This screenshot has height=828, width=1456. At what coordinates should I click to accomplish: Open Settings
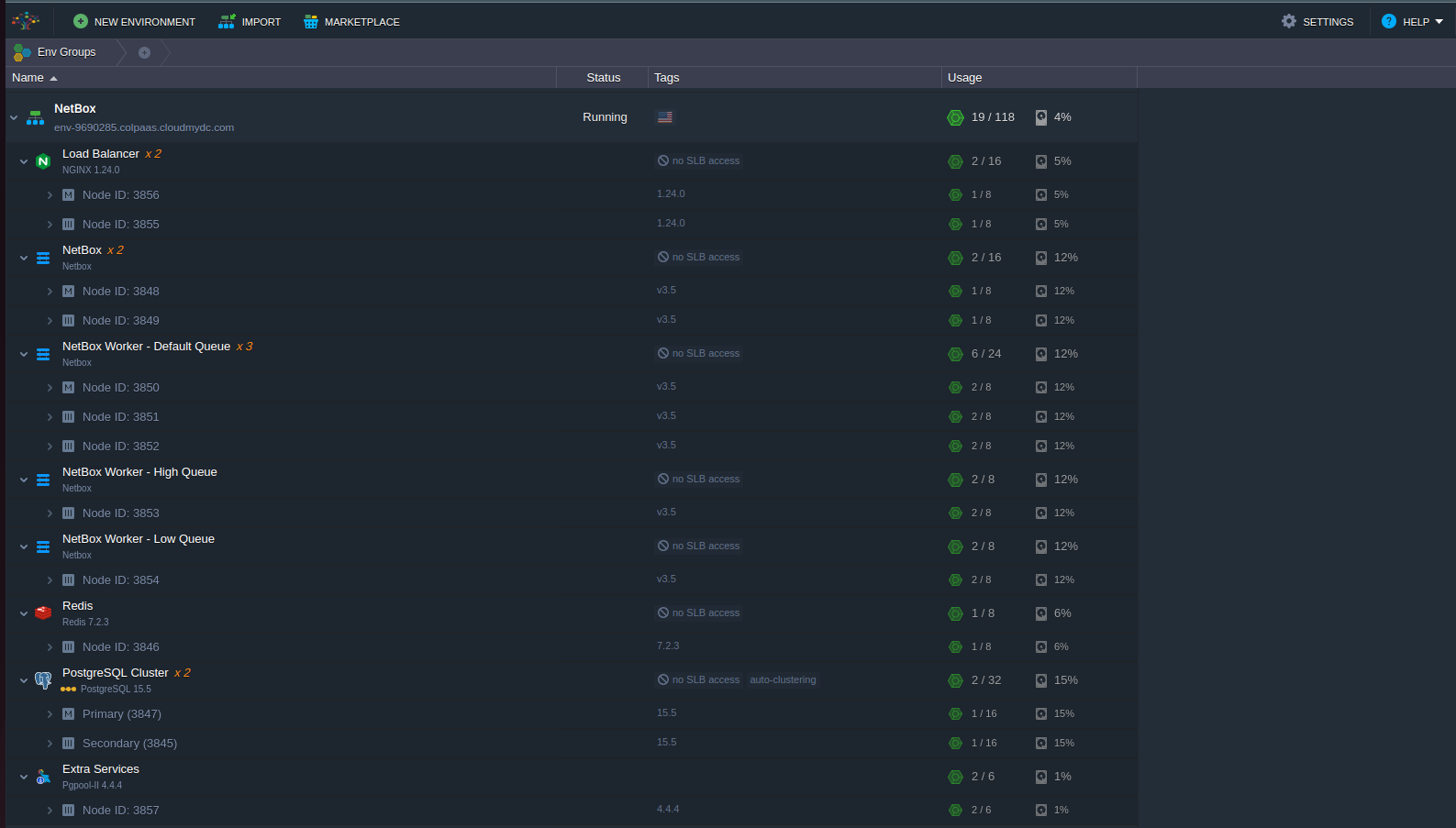tap(1317, 21)
